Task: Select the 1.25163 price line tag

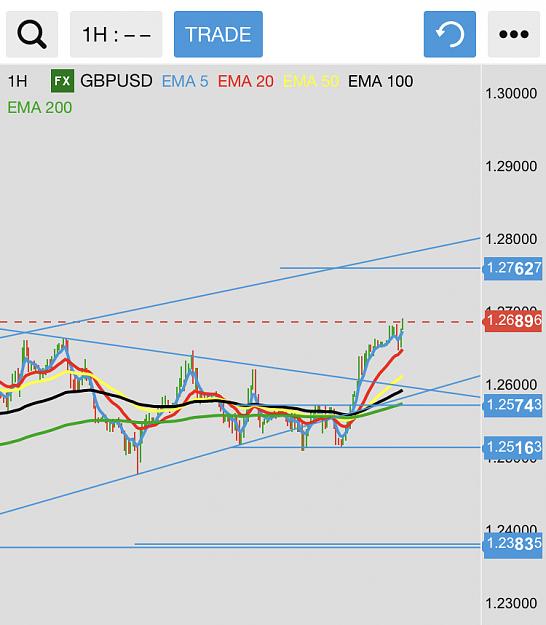Action: pyautogui.click(x=513, y=447)
